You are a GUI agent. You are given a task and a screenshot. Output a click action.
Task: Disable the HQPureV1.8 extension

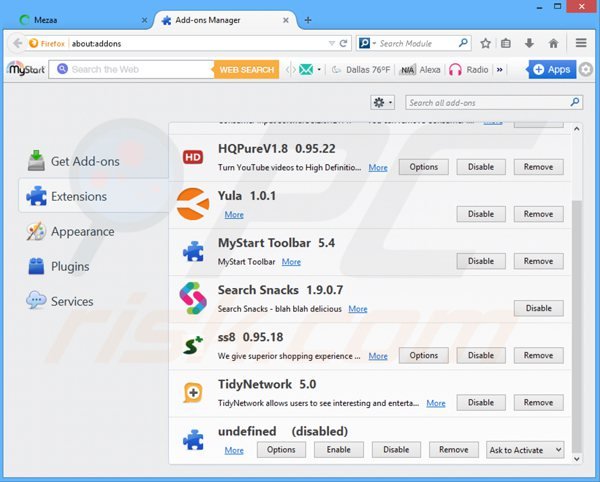tap(481, 167)
